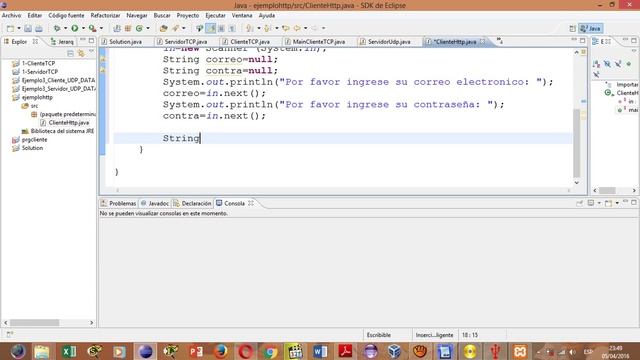Start debugging with the bug icon
The image size is (640, 360).
[x=57, y=28]
